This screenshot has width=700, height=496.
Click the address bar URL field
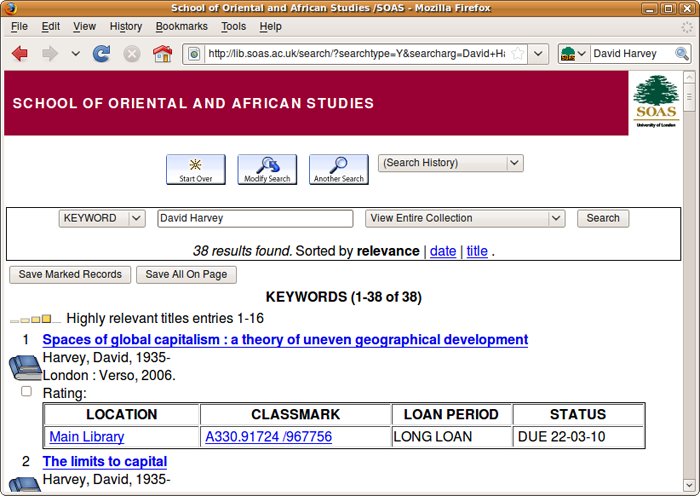click(356, 54)
